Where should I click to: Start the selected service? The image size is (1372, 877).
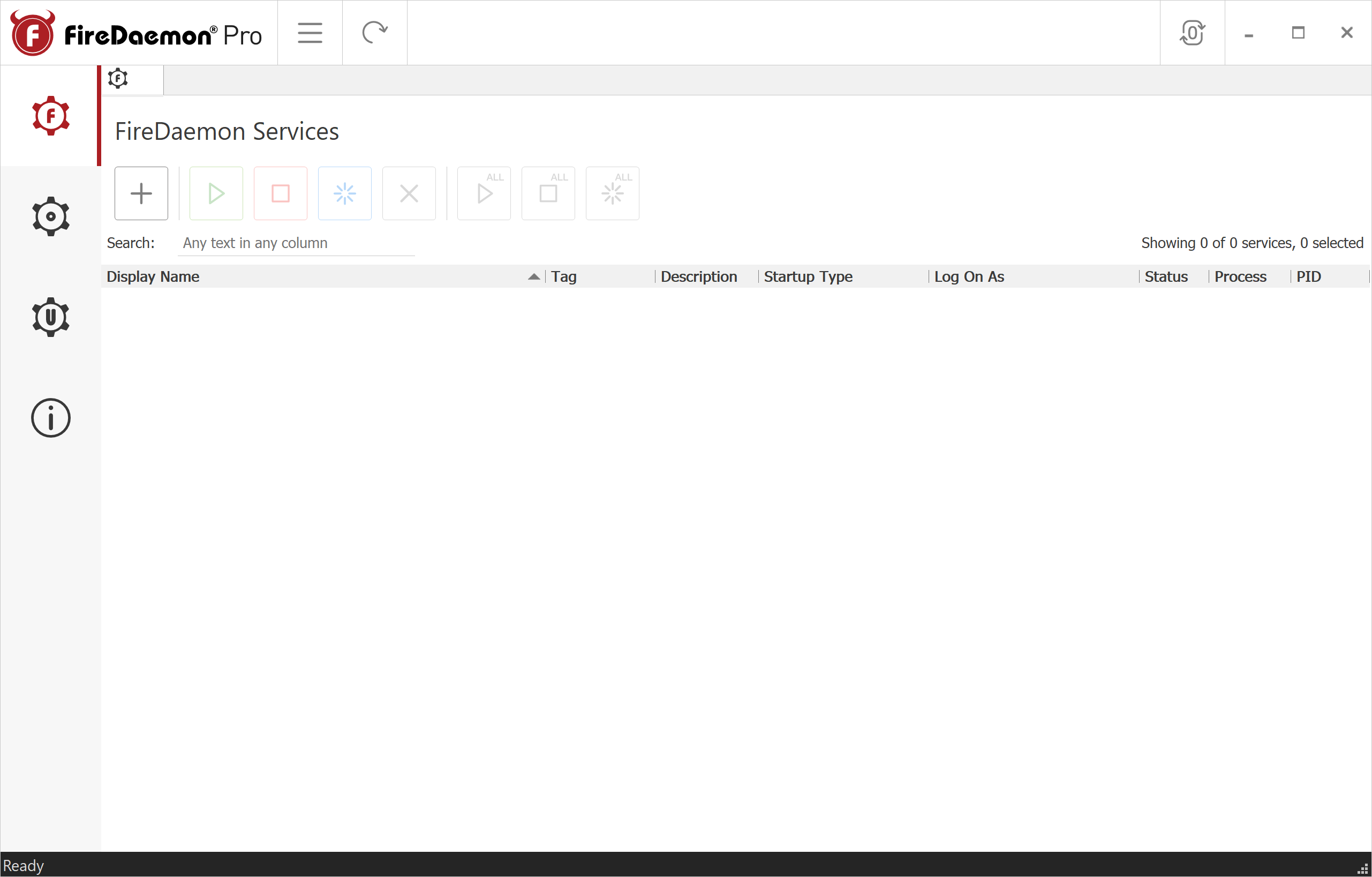click(215, 193)
